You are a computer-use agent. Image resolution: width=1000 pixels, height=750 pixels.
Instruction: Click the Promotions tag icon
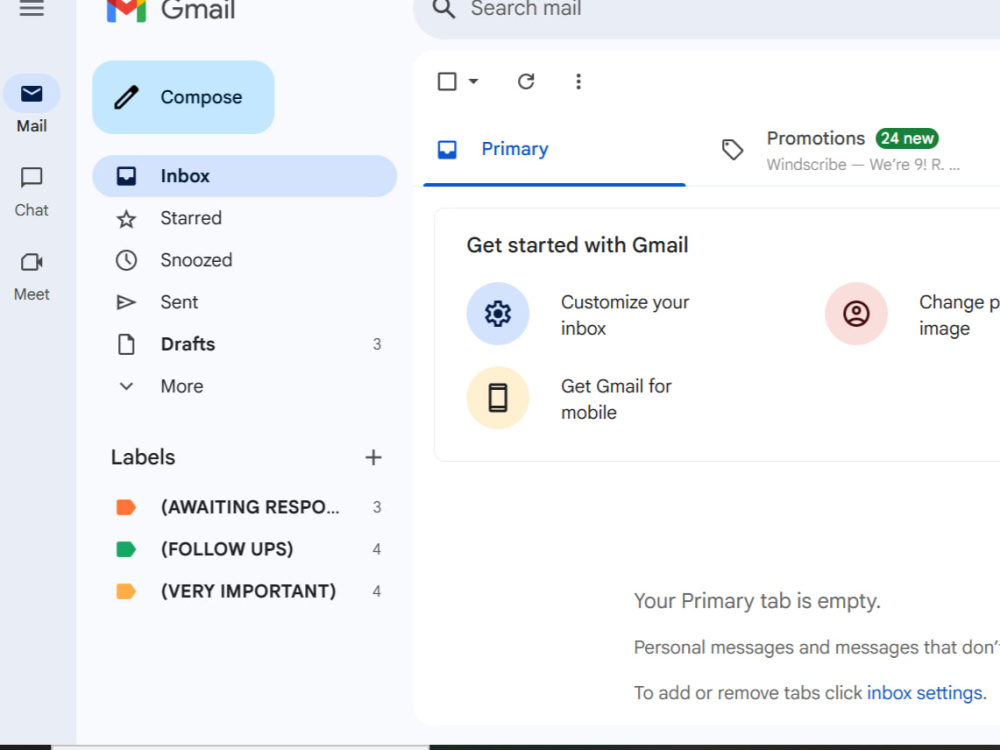coord(733,150)
